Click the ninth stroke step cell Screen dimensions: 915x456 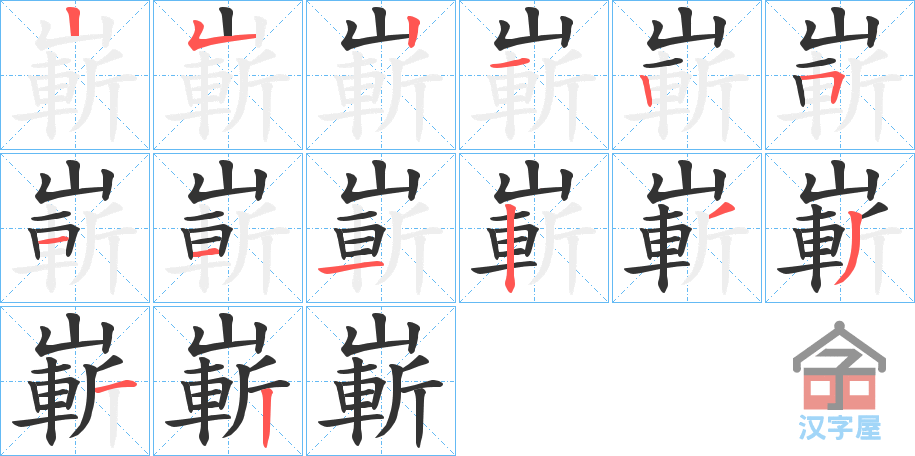(381, 228)
